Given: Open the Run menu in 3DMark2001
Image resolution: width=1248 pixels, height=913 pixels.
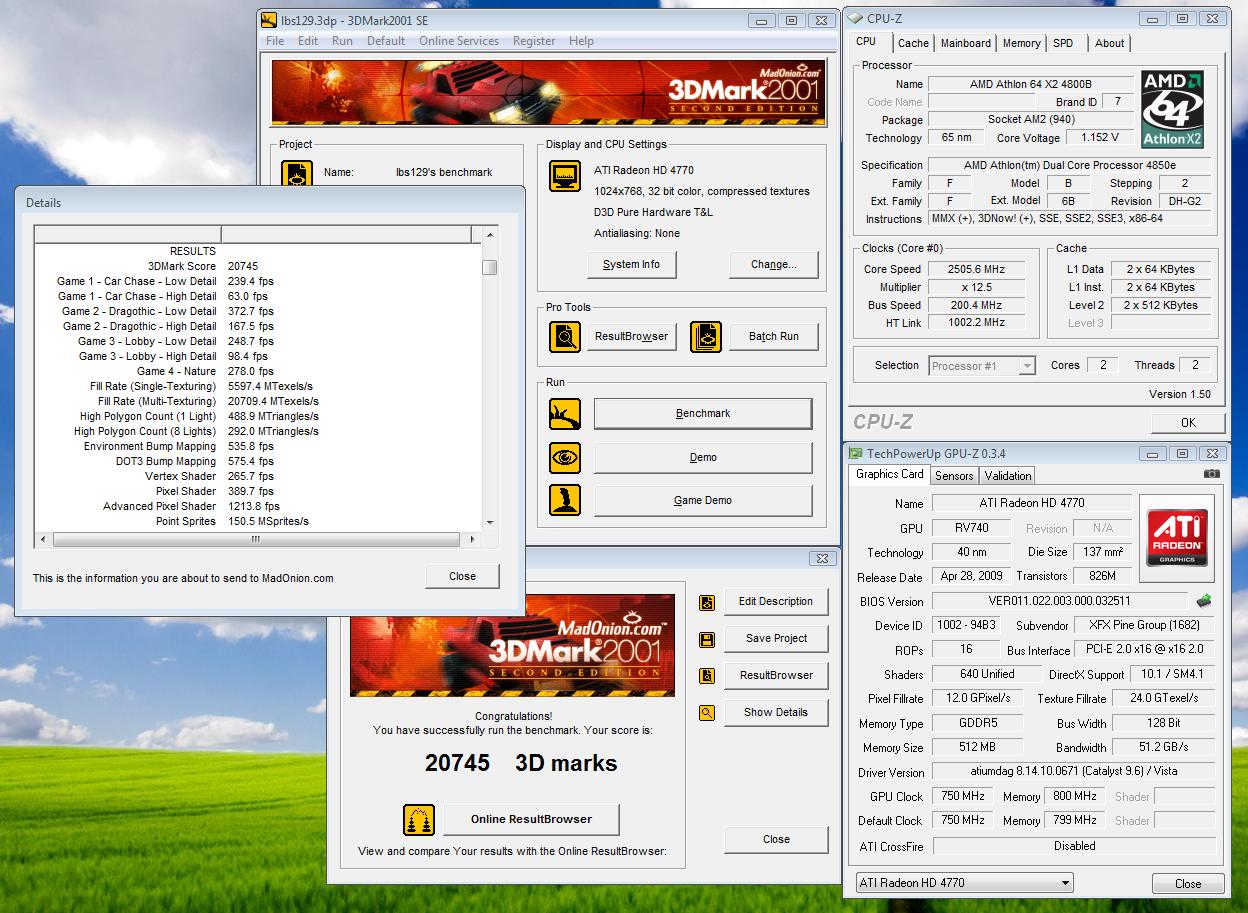Looking at the screenshot, I should click(342, 41).
